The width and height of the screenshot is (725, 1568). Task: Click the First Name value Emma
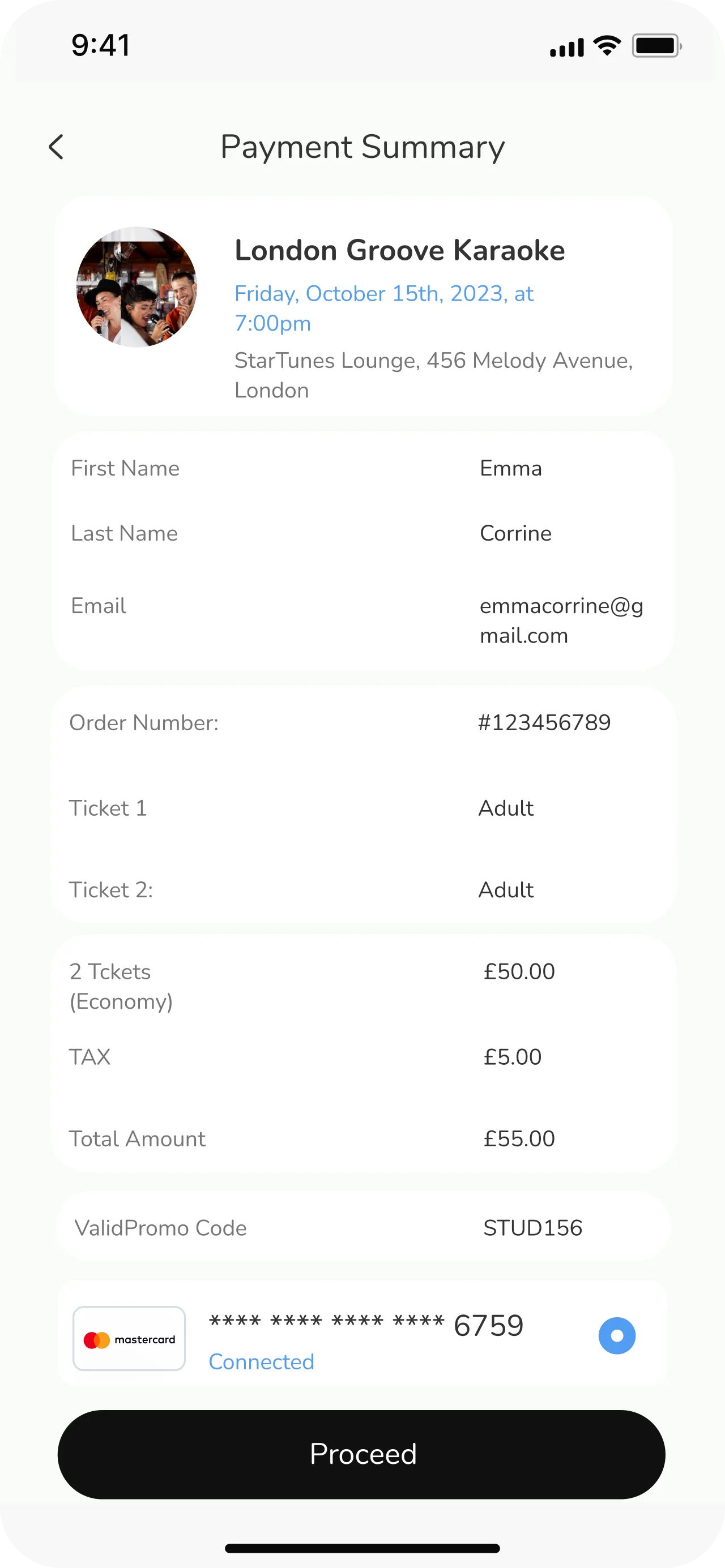coord(510,468)
